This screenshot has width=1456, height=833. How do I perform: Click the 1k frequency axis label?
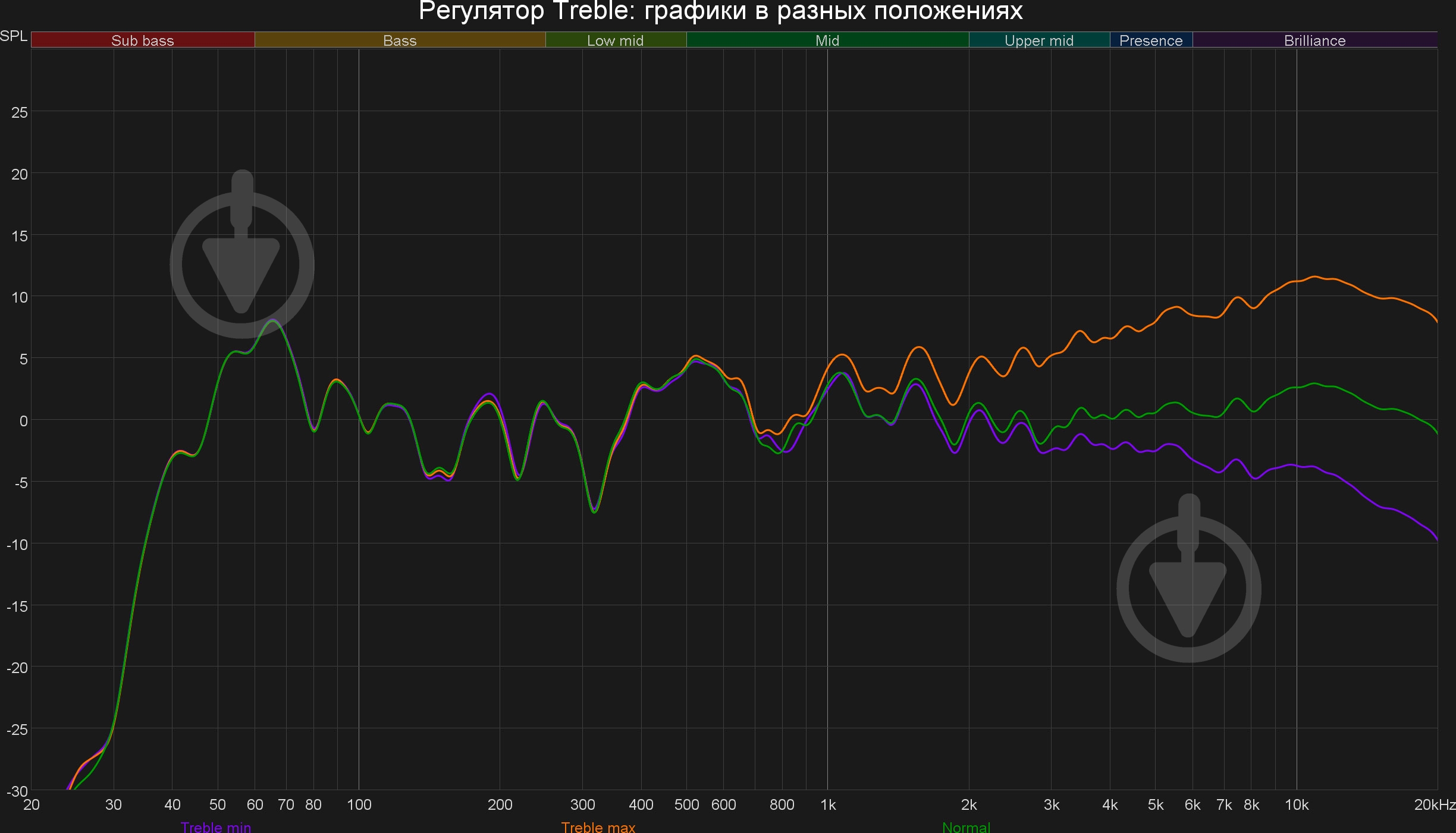(x=828, y=805)
